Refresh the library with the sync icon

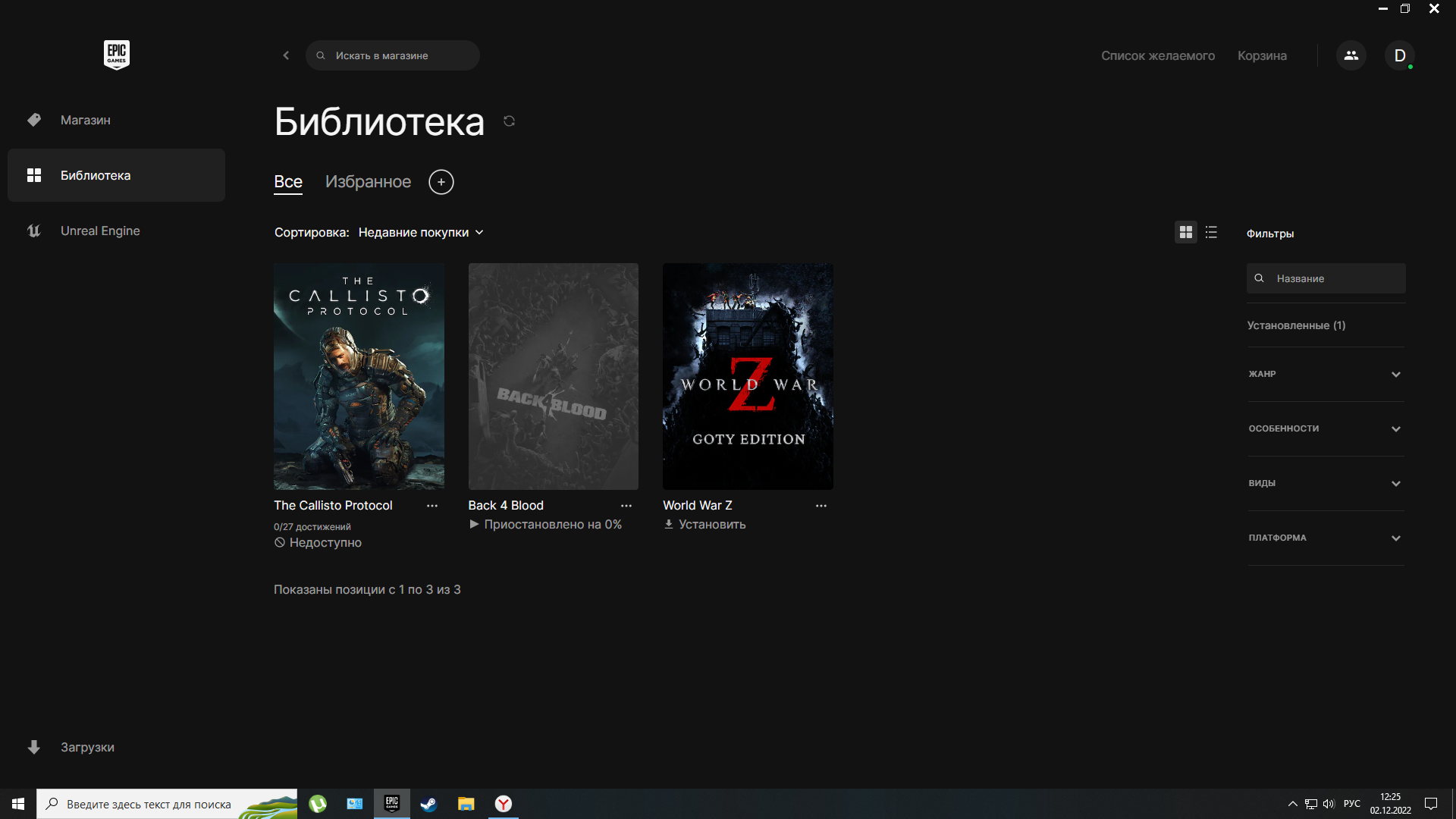(509, 121)
